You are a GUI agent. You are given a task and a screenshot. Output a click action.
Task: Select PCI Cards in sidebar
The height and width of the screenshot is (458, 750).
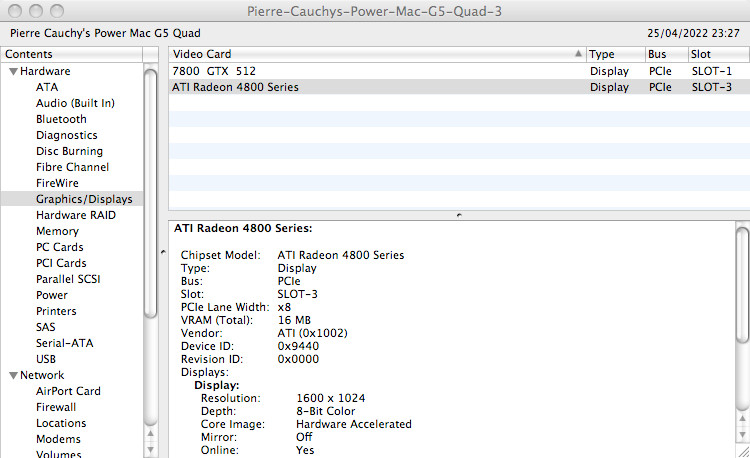pos(61,263)
